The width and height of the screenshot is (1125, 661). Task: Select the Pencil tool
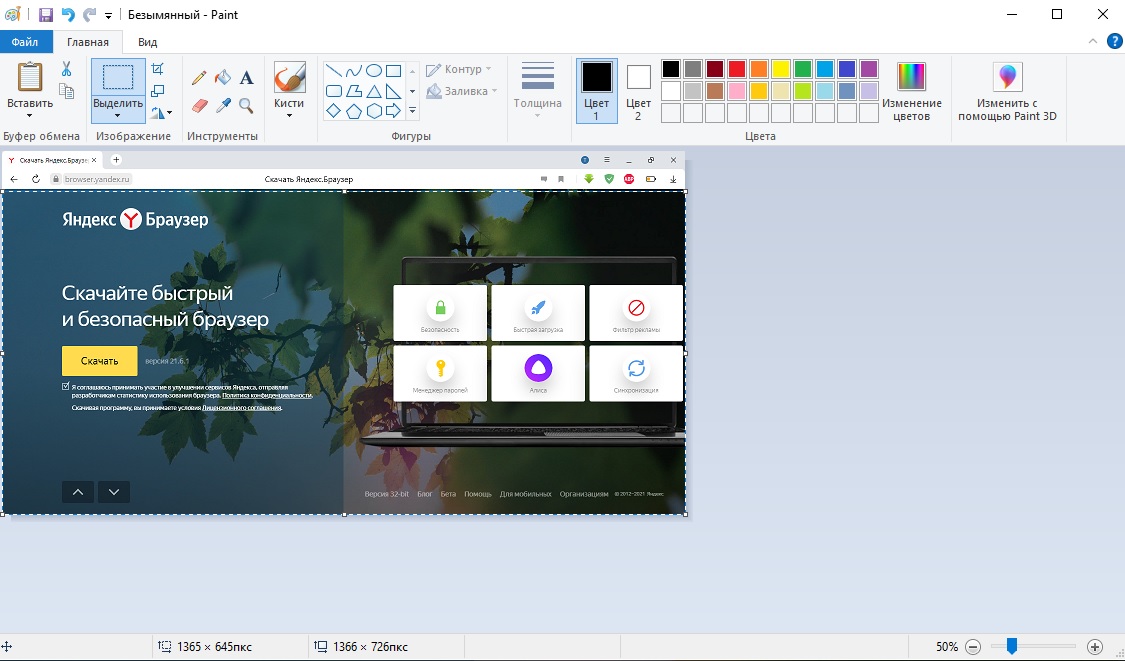pyautogui.click(x=199, y=77)
